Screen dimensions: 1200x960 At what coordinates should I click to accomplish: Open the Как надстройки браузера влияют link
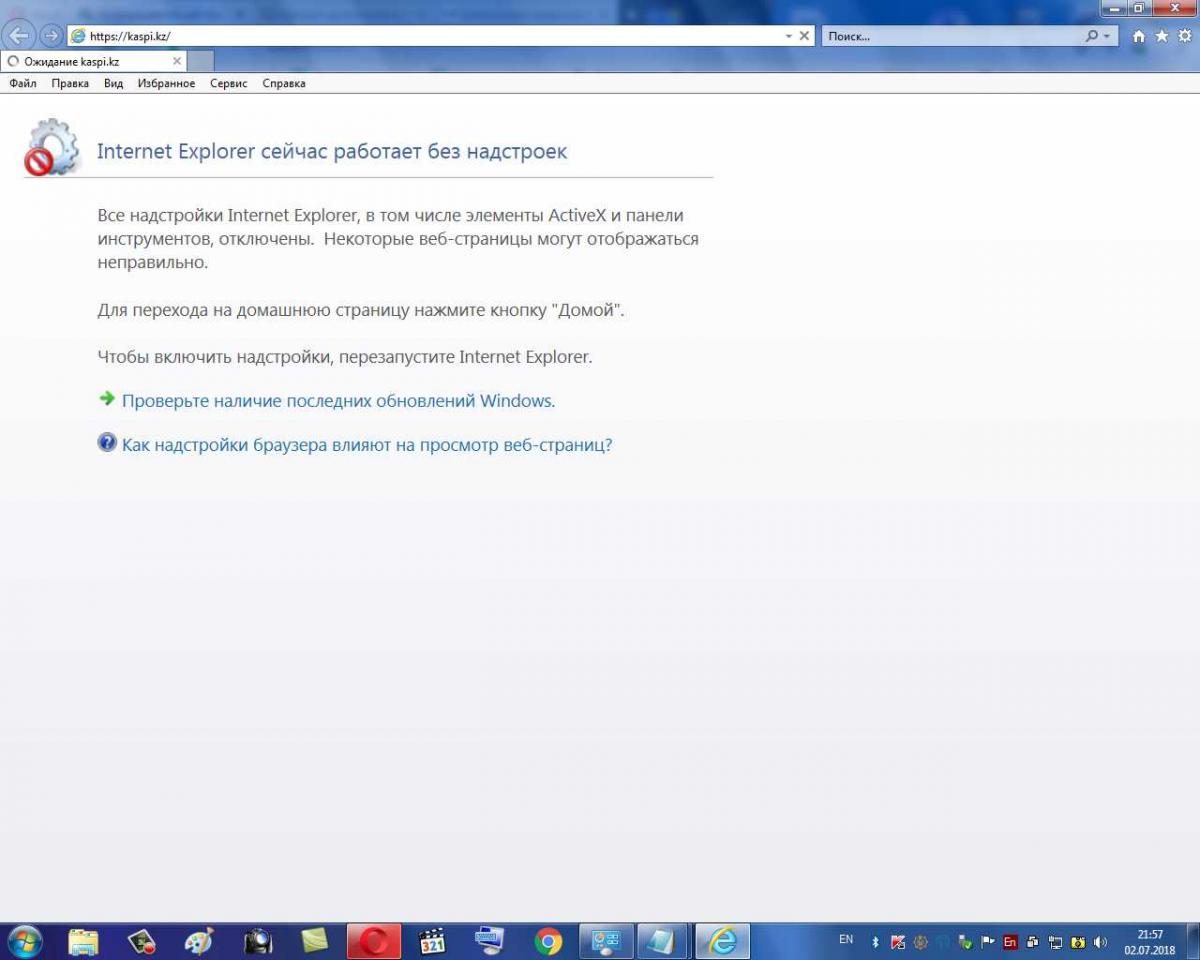point(367,445)
